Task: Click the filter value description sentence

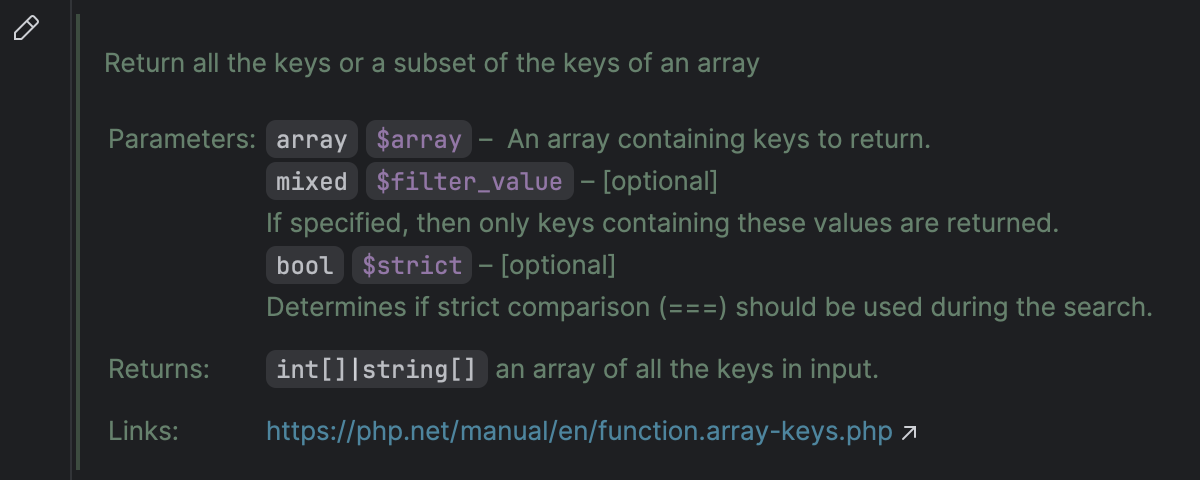Action: point(662,223)
